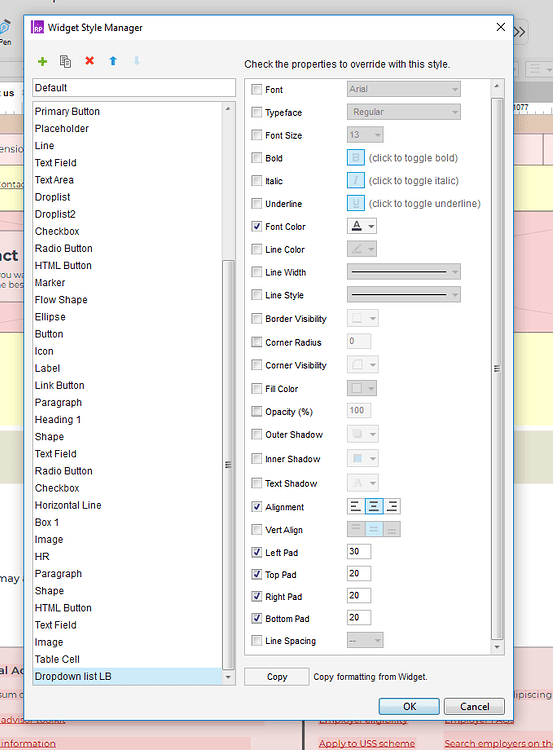Select bottom vertical align icon
Screen dimensions: 553x750
click(392, 529)
